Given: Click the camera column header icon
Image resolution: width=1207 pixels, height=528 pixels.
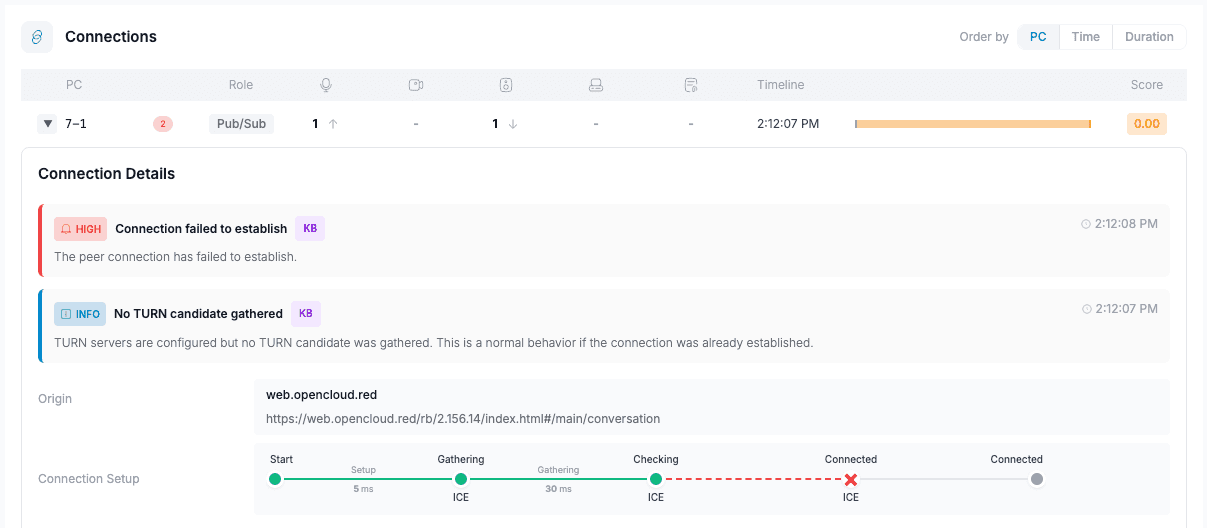Looking at the screenshot, I should coord(416,85).
